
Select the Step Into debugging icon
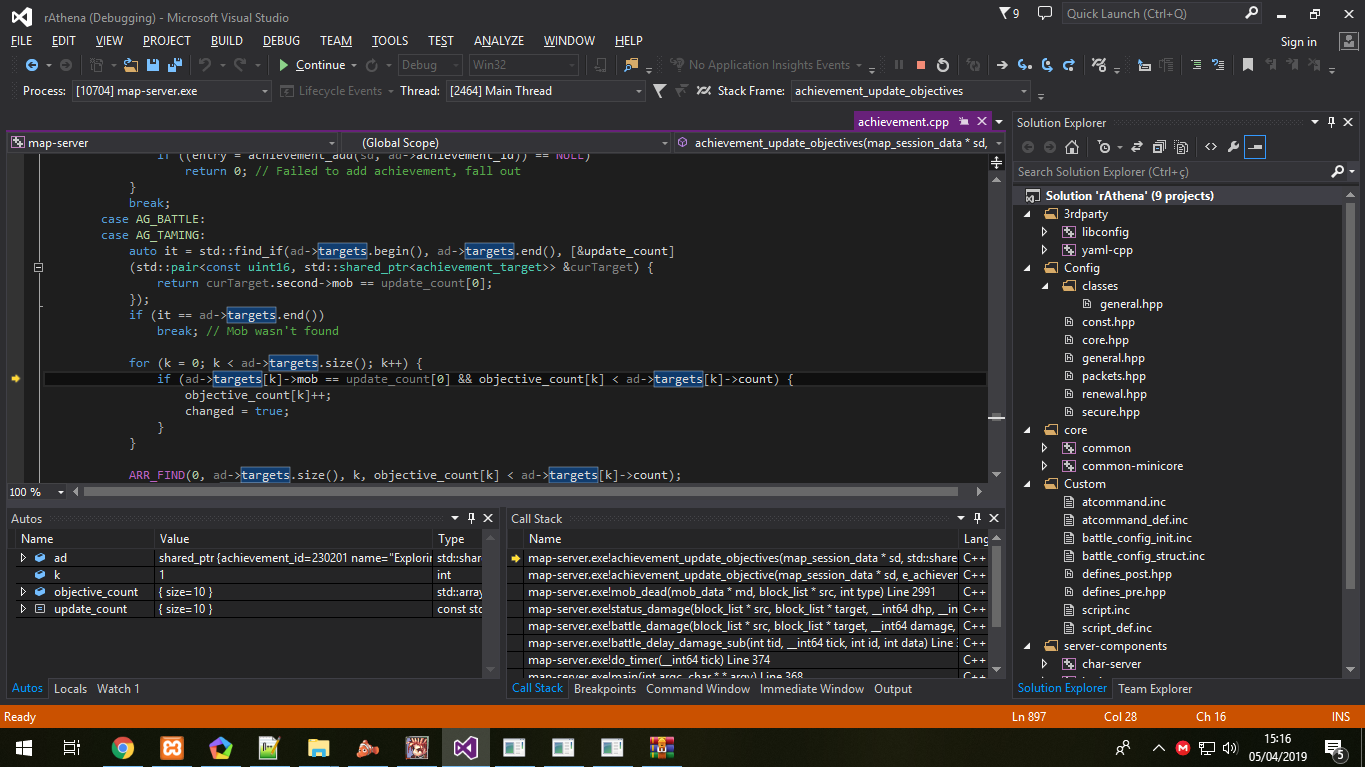[1024, 64]
